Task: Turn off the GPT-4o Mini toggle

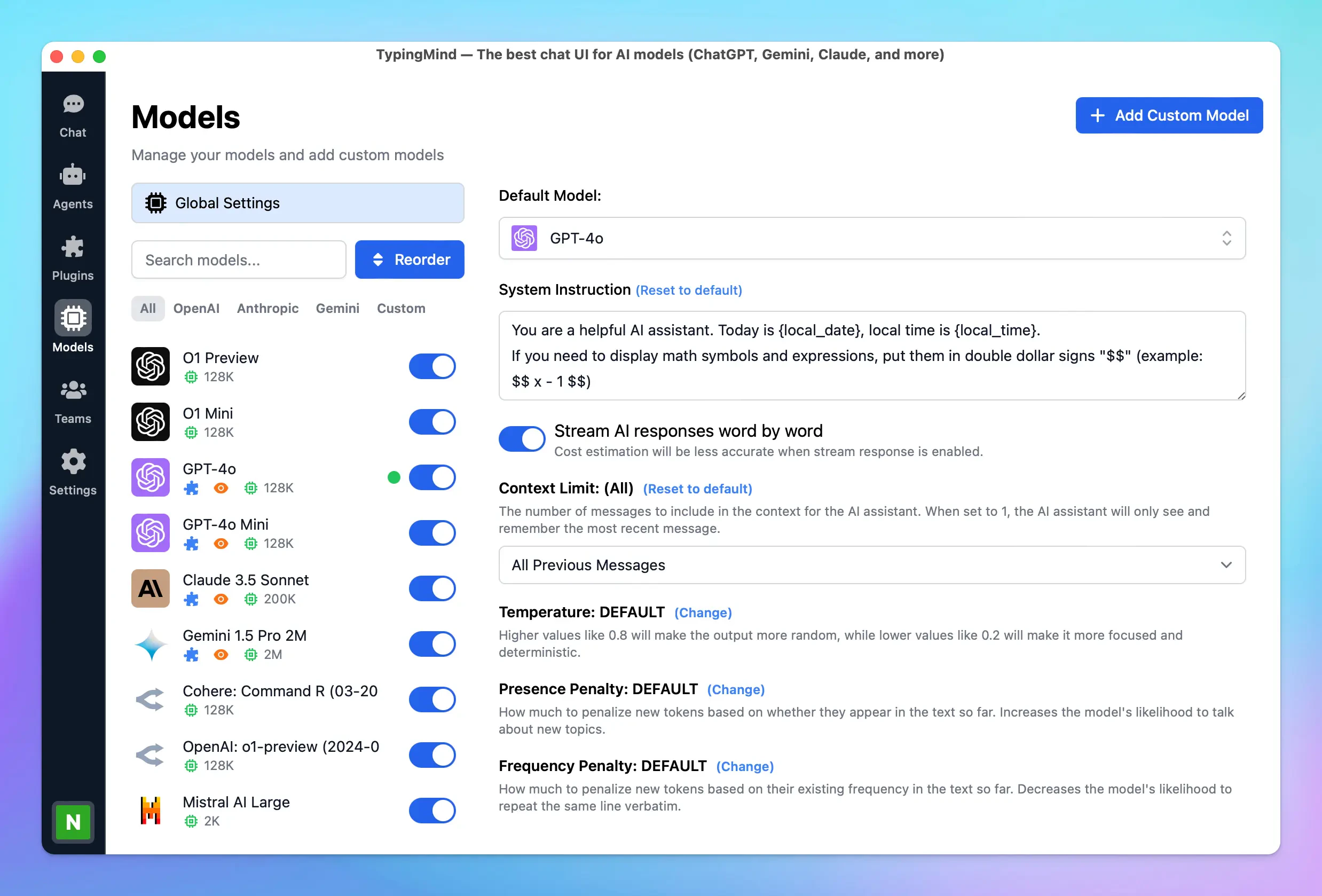Action: tap(432, 533)
